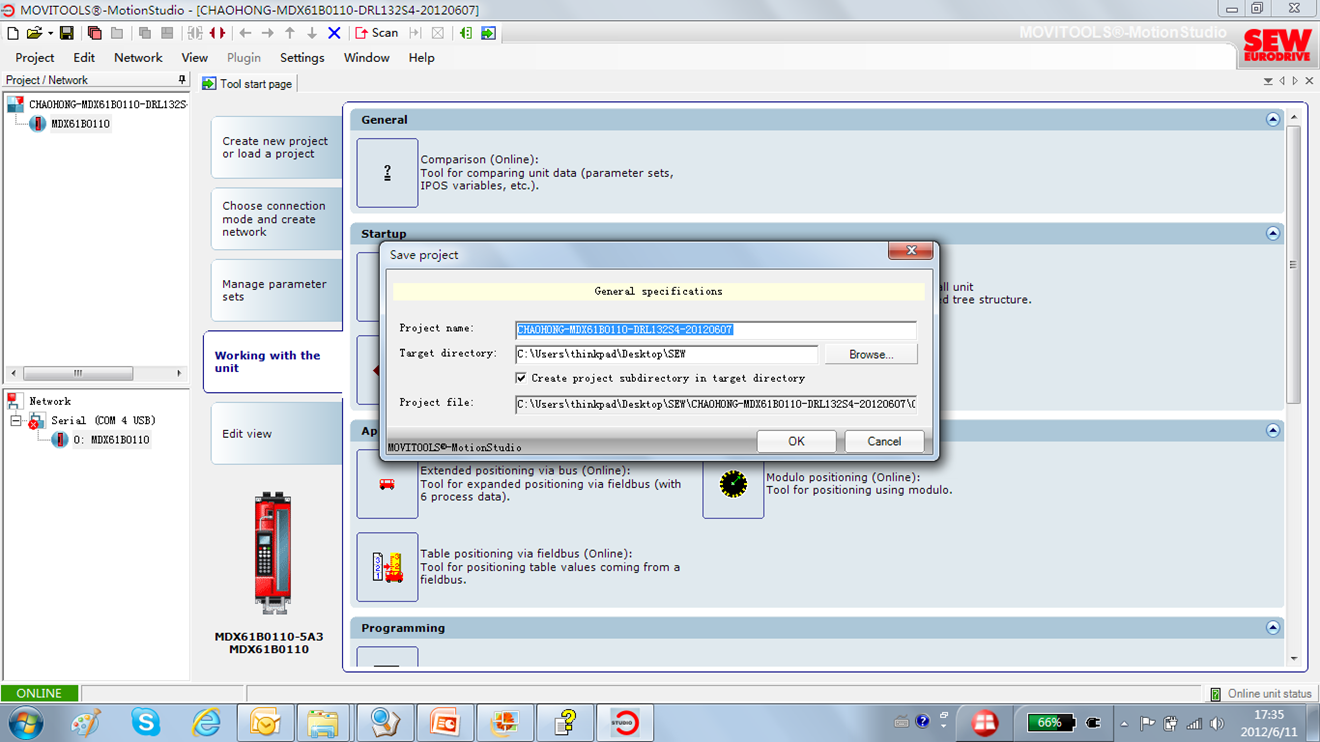Open the Network menu
Image resolution: width=1320 pixels, height=742 pixels.
click(x=138, y=58)
